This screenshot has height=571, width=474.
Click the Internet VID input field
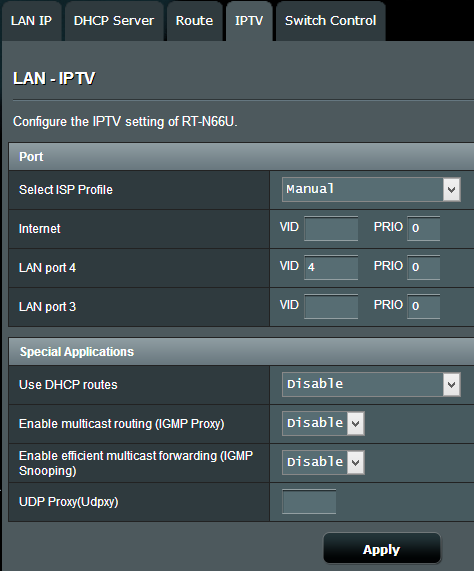tap(331, 228)
